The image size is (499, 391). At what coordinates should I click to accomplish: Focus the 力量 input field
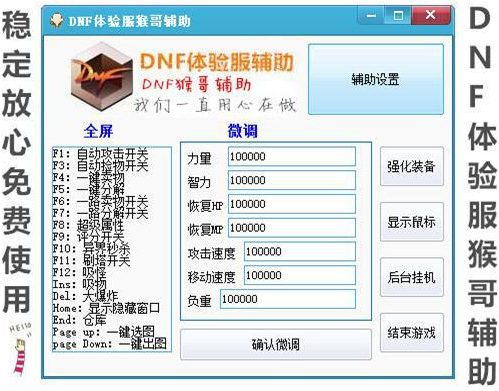pyautogui.click(x=292, y=156)
